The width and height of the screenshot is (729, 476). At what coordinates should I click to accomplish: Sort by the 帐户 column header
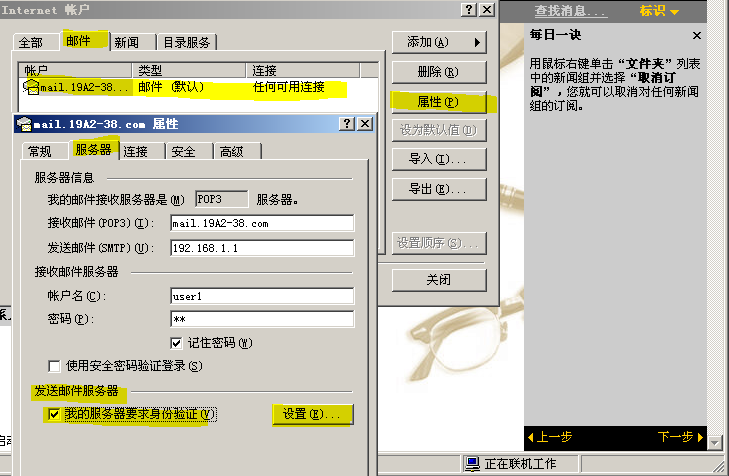pyautogui.click(x=75, y=70)
